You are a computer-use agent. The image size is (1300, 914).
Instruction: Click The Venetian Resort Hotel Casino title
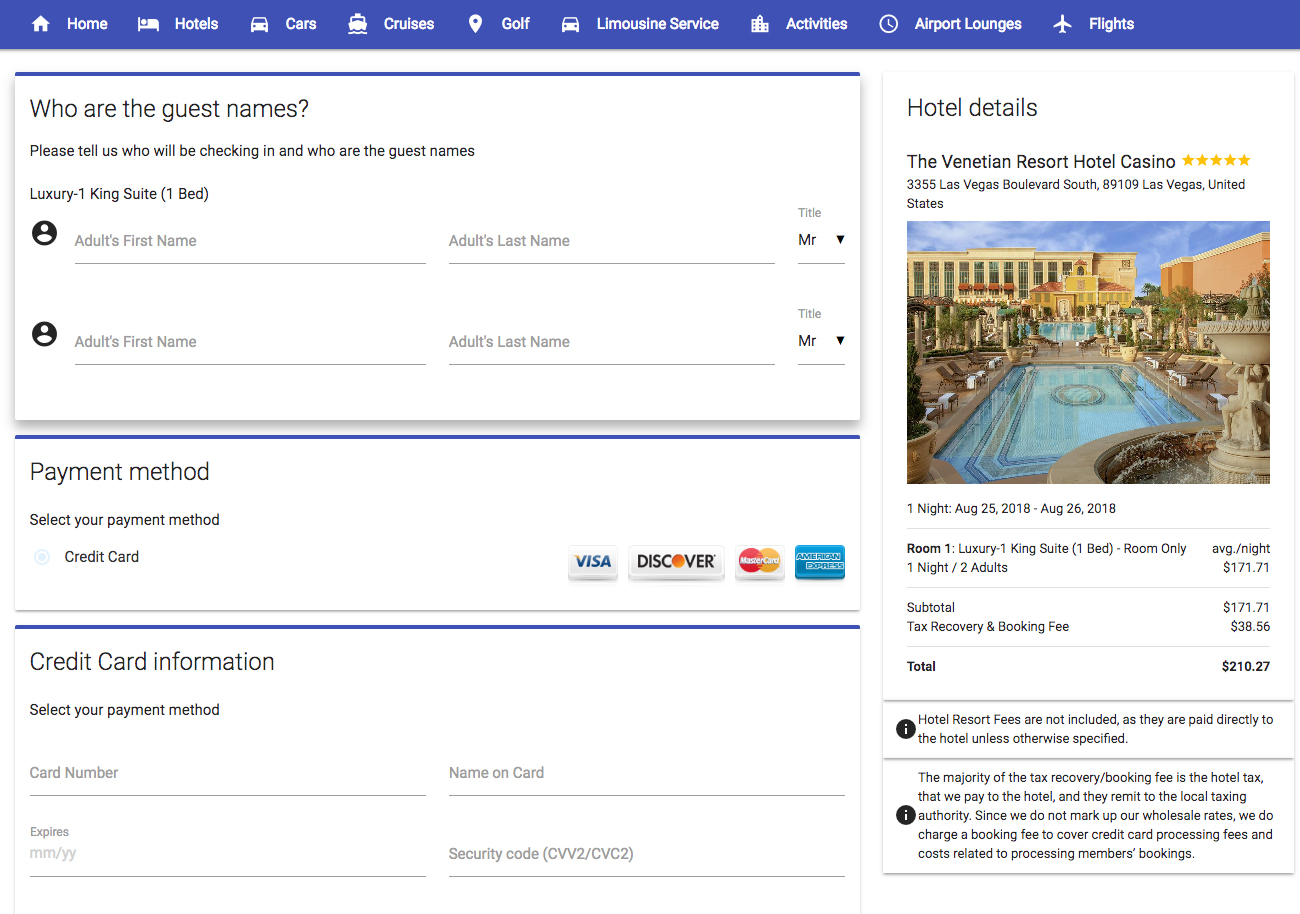click(1041, 161)
